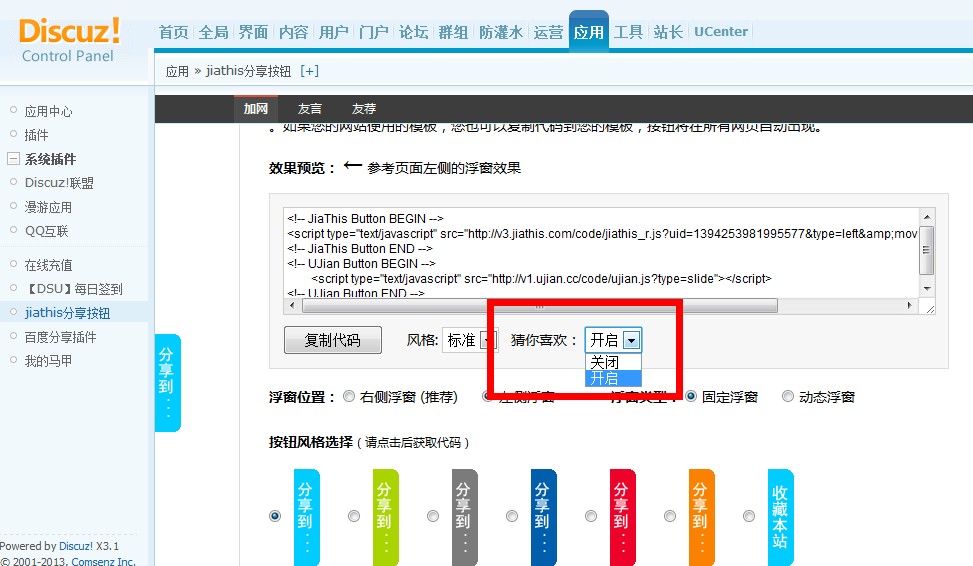Open 插件 in the sidebar
Image resolution: width=973 pixels, height=566 pixels.
click(36, 135)
